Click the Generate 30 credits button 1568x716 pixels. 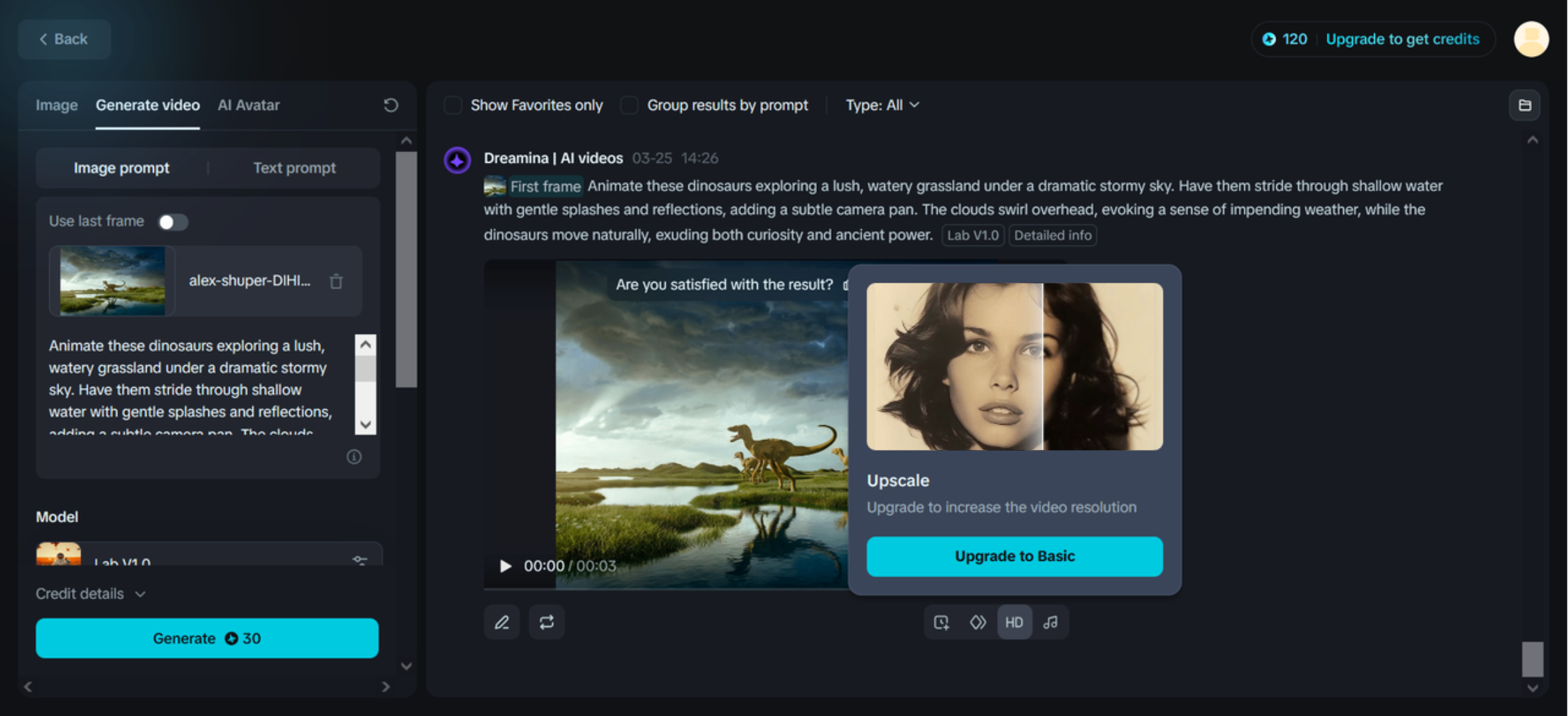pos(207,638)
